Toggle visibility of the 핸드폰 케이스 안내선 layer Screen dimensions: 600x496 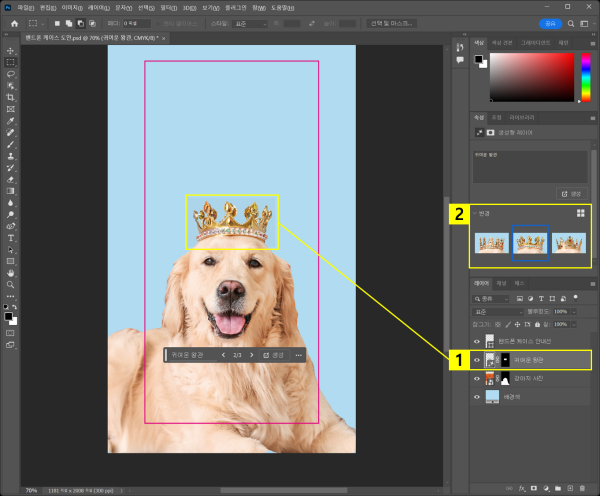477,340
